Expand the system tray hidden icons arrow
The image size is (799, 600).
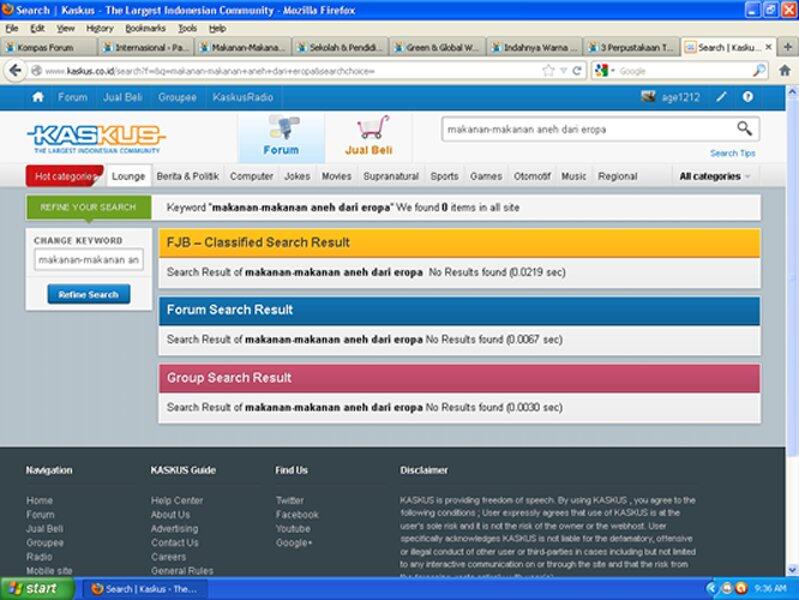(x=711, y=588)
